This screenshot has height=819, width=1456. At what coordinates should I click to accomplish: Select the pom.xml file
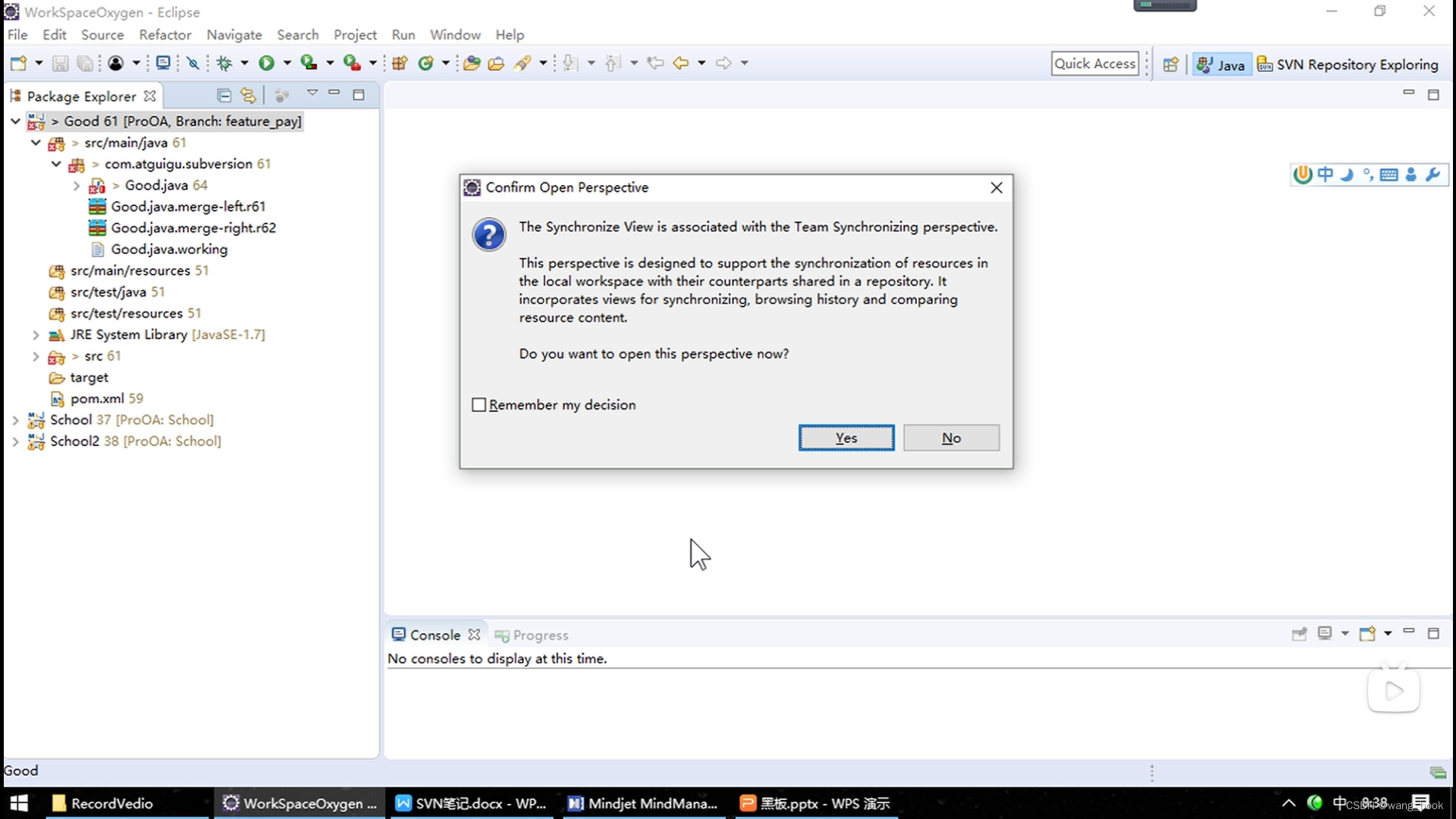click(96, 398)
